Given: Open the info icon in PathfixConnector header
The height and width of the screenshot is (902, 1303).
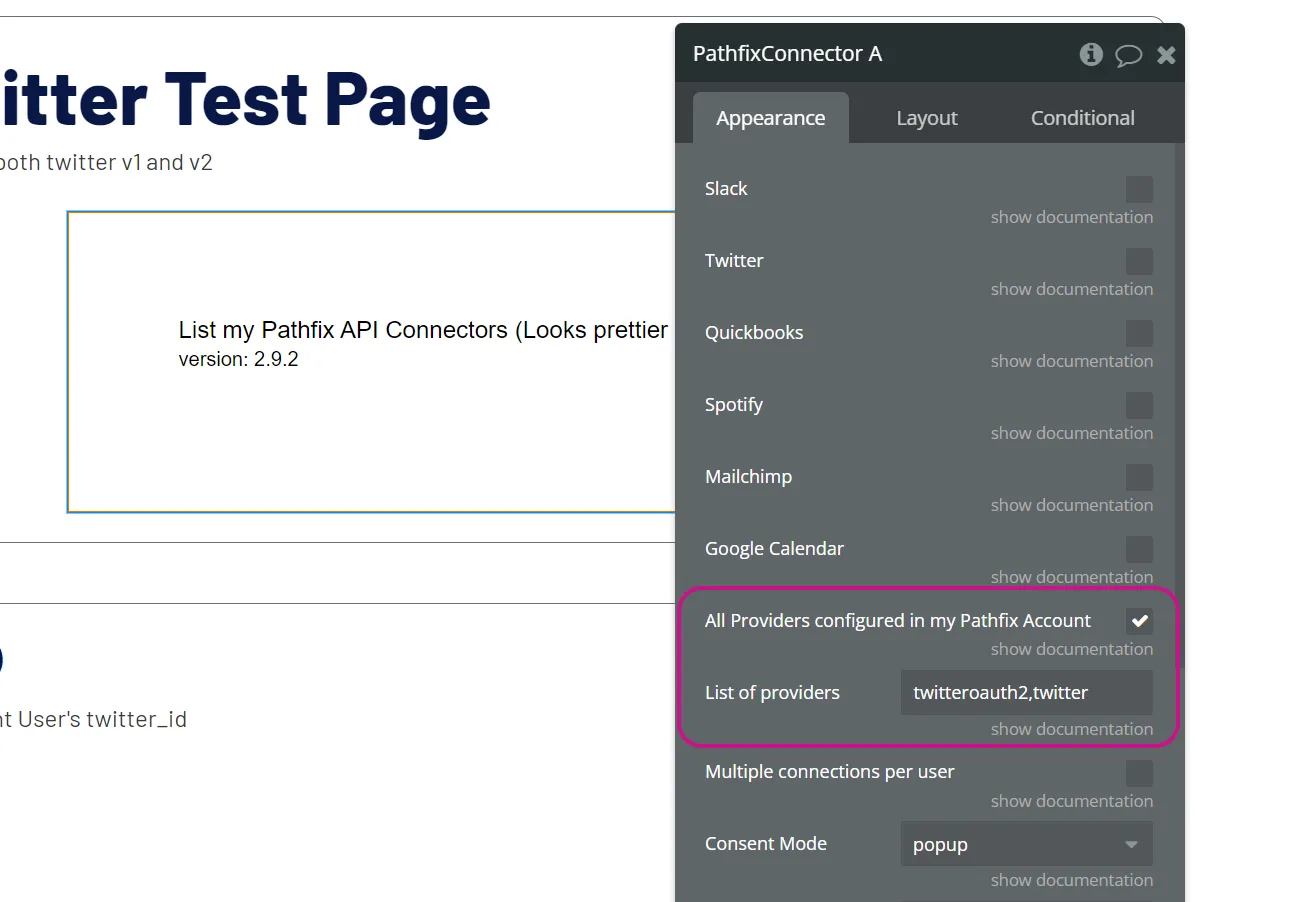Looking at the screenshot, I should click(x=1091, y=54).
